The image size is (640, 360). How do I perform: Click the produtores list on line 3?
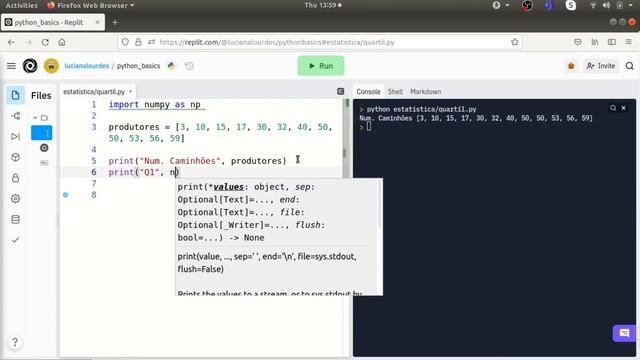tap(220, 133)
